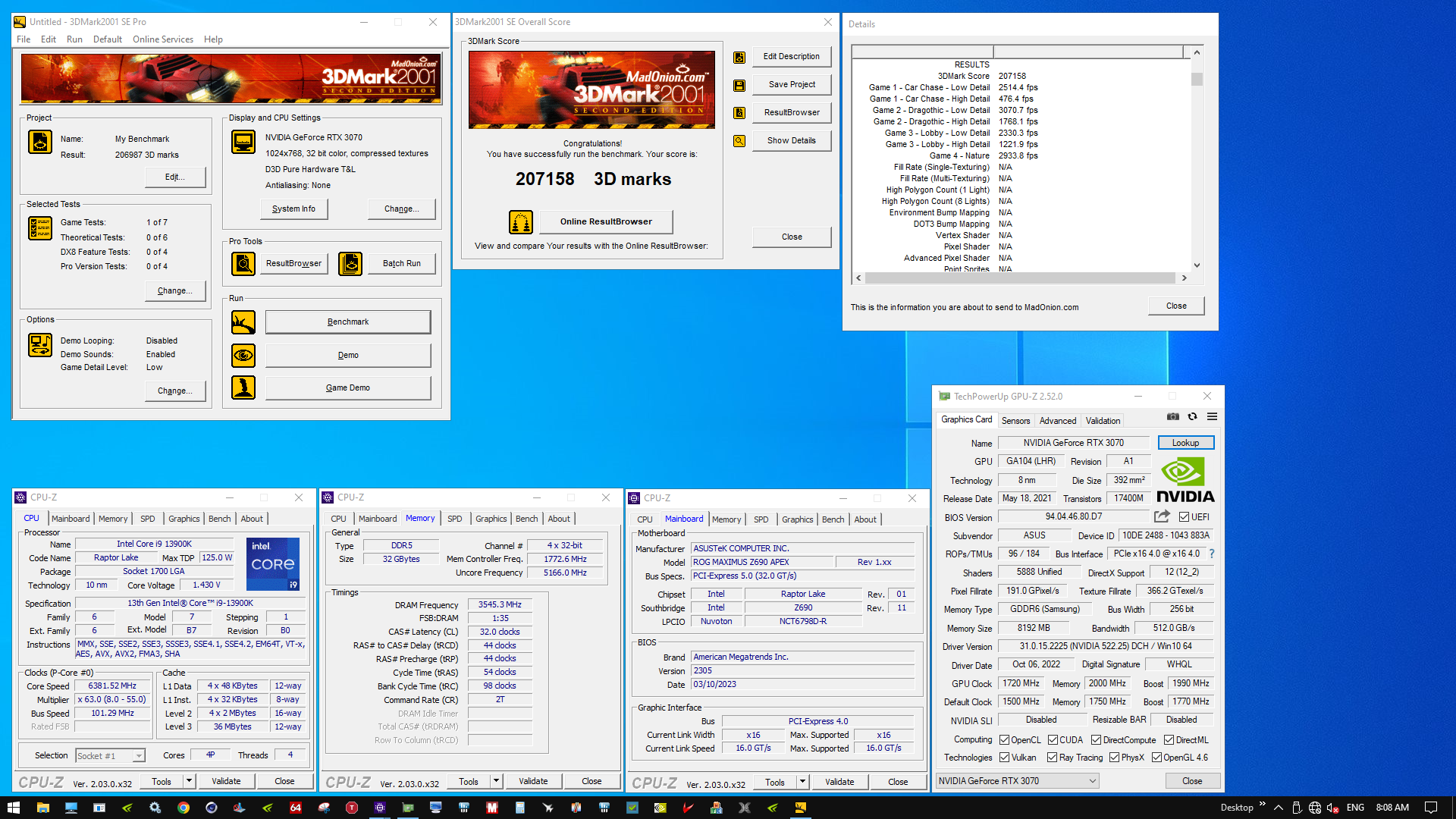Click the Options icon in 3DMark2001

click(x=40, y=345)
